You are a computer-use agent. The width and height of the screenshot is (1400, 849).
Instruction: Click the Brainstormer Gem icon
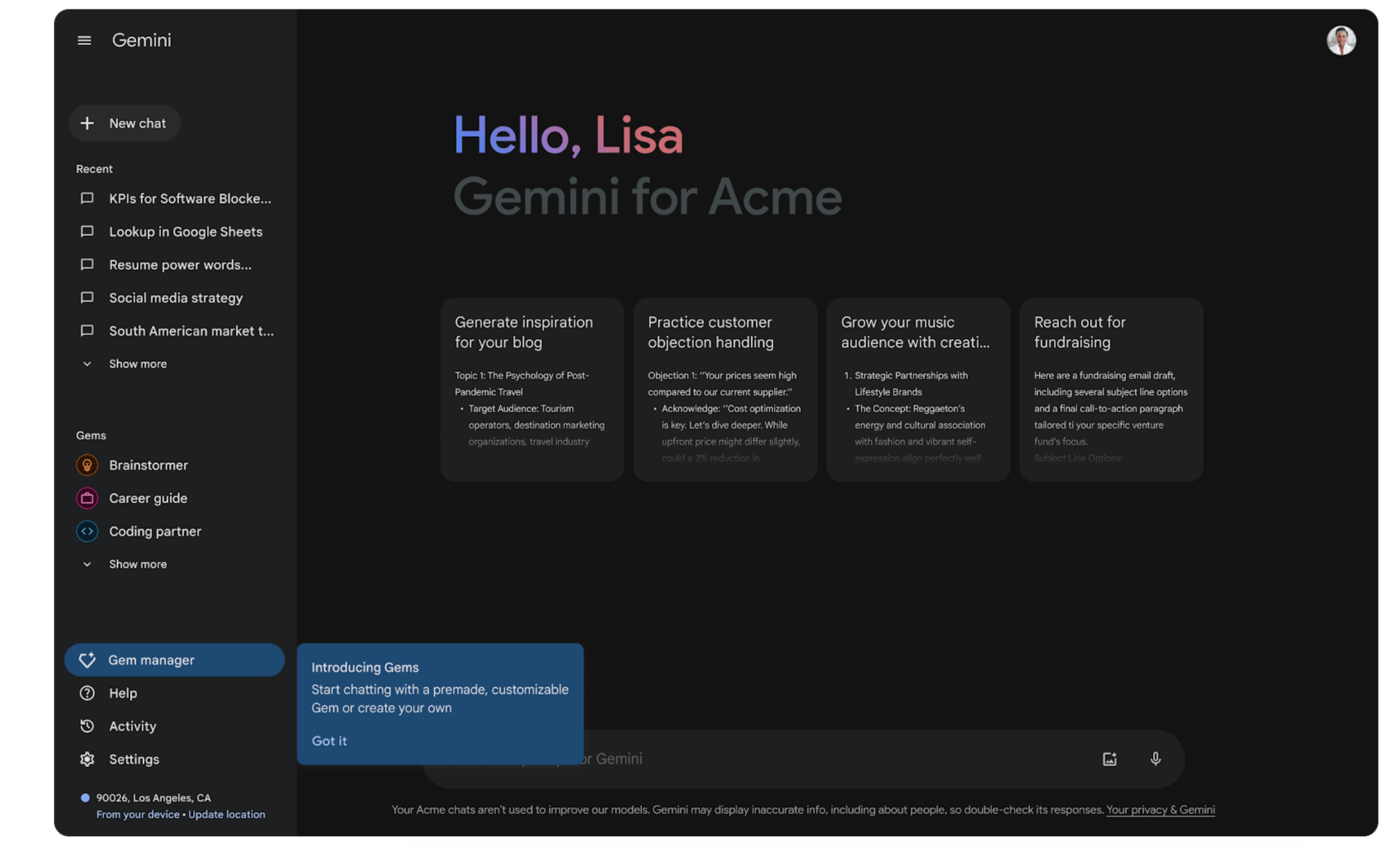coord(87,464)
